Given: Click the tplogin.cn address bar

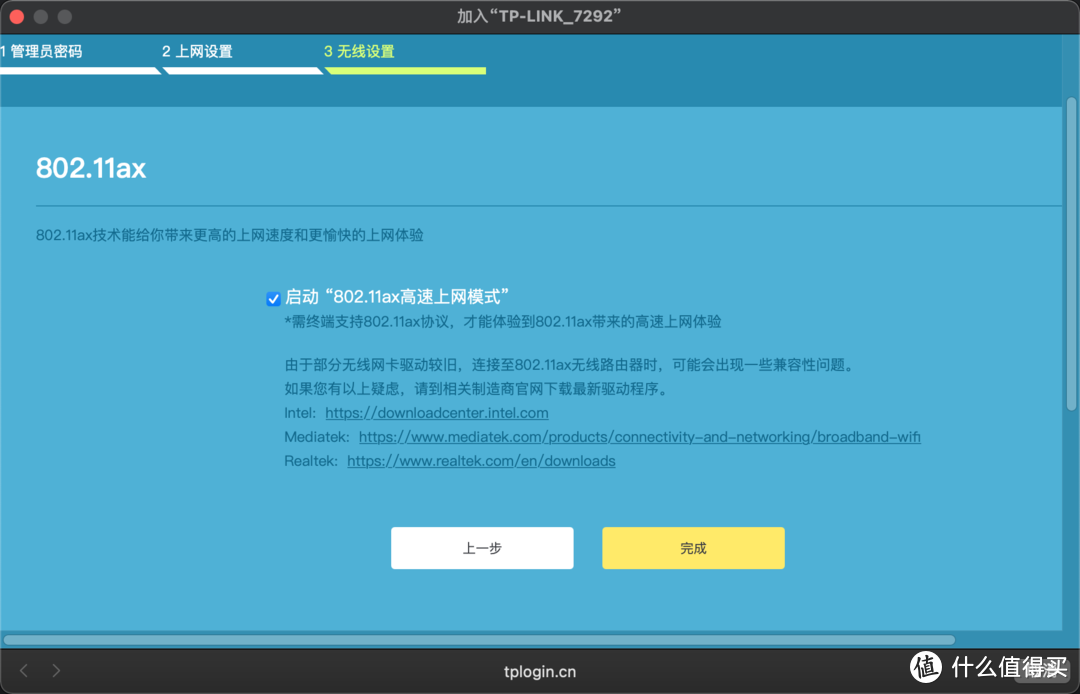Looking at the screenshot, I should point(540,671).
